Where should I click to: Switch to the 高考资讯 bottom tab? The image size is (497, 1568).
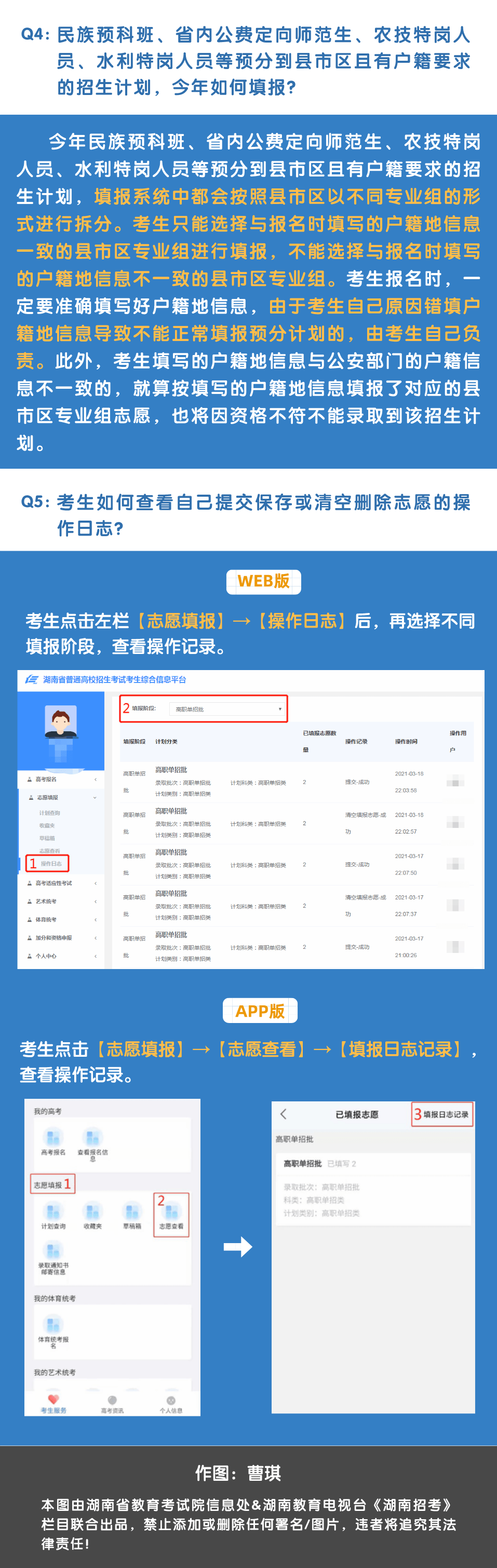(x=112, y=1405)
